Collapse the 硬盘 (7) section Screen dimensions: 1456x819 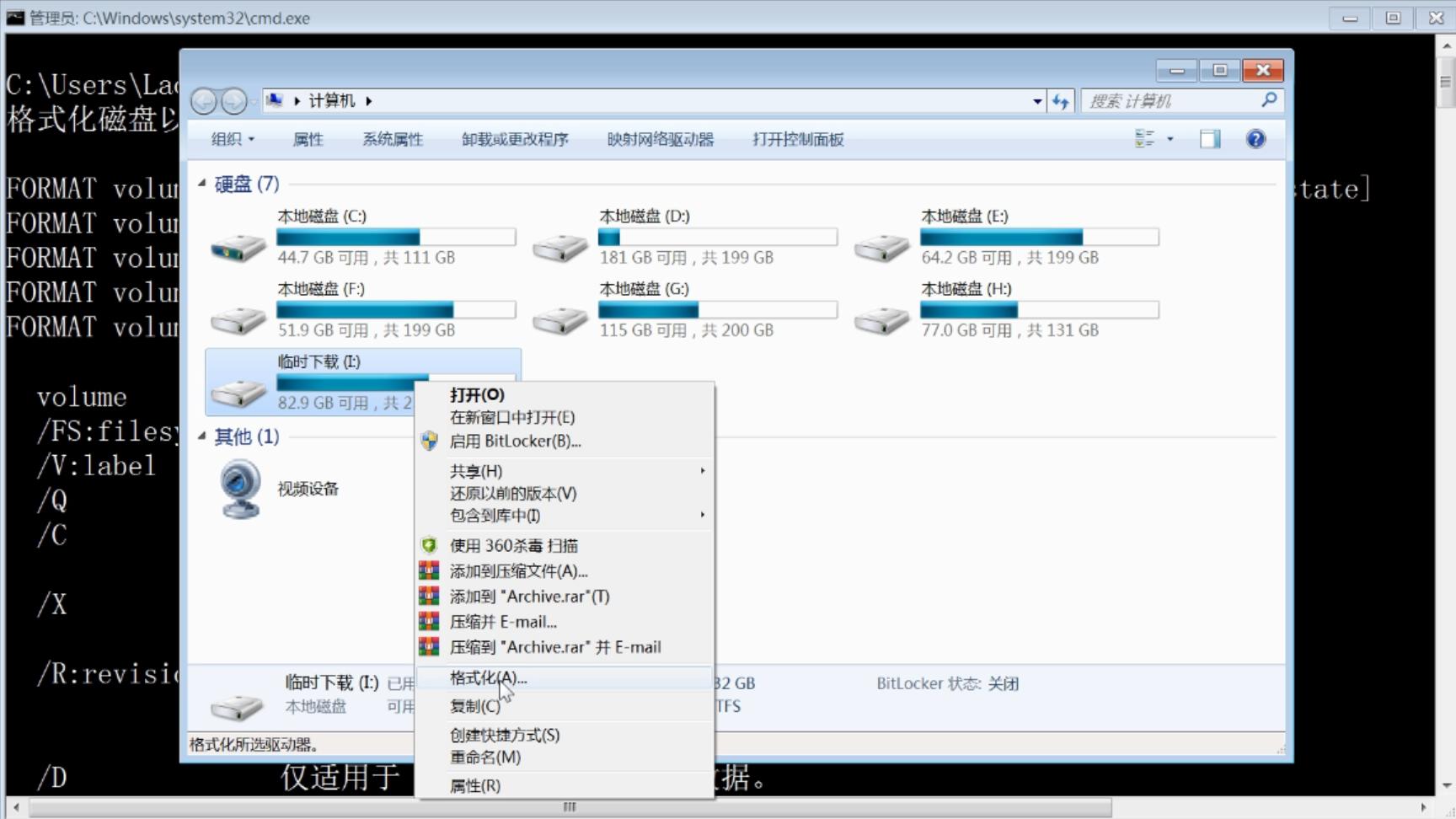pos(201,183)
